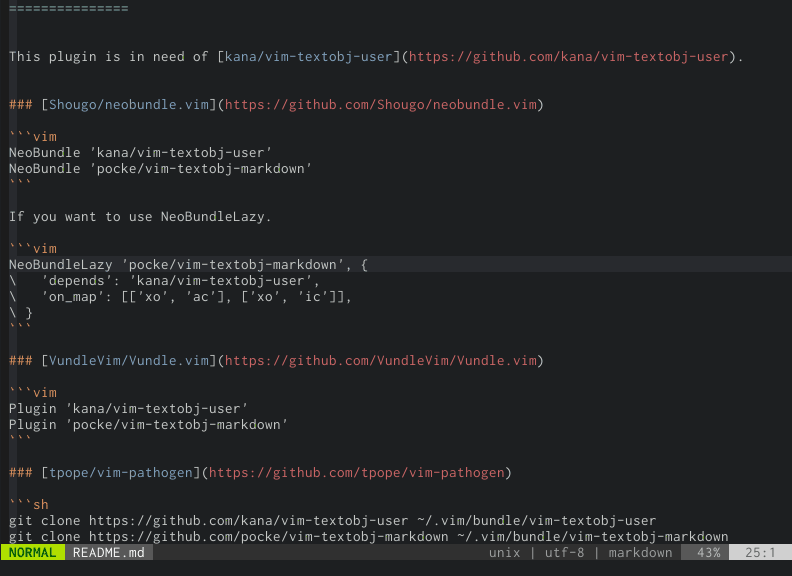This screenshot has height=576, width=792.
Task: Click the utf-8 encoding indicator
Action: click(564, 553)
